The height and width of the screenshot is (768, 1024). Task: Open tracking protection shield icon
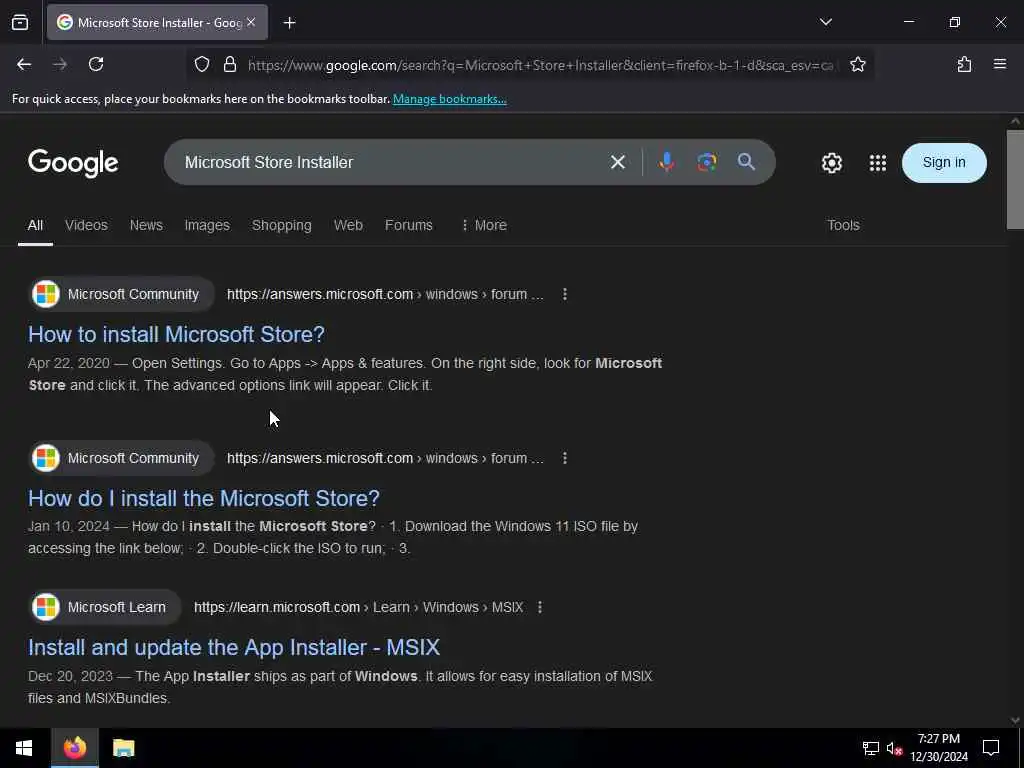tap(202, 64)
